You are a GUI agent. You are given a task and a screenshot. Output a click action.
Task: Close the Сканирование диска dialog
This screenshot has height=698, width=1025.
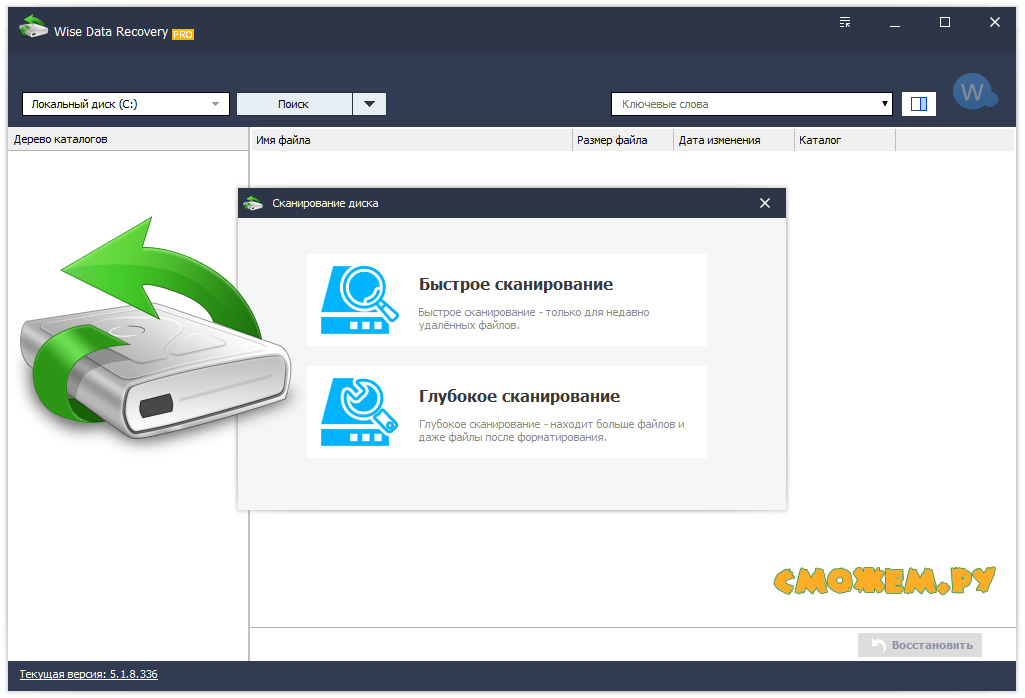(x=765, y=203)
